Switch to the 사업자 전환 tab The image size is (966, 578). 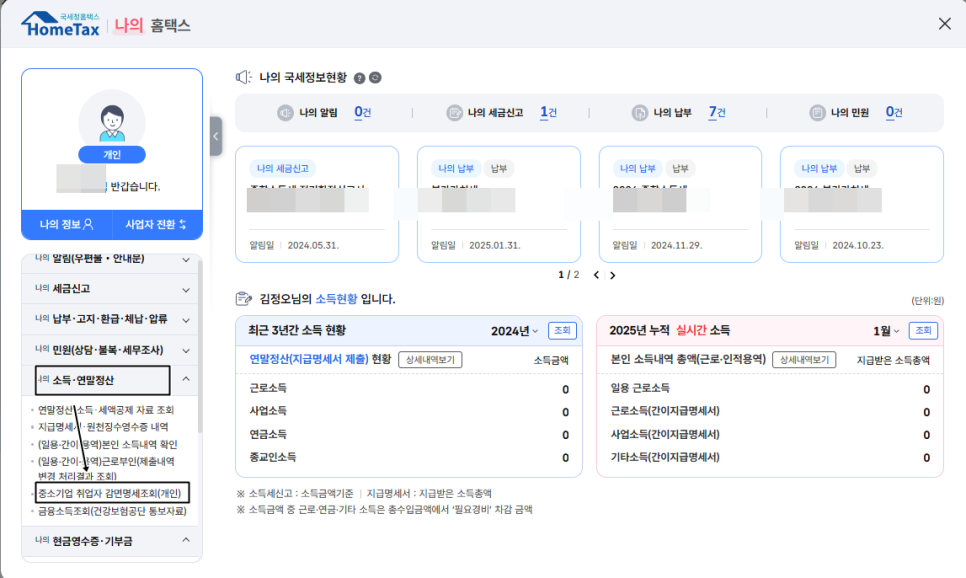(157, 224)
